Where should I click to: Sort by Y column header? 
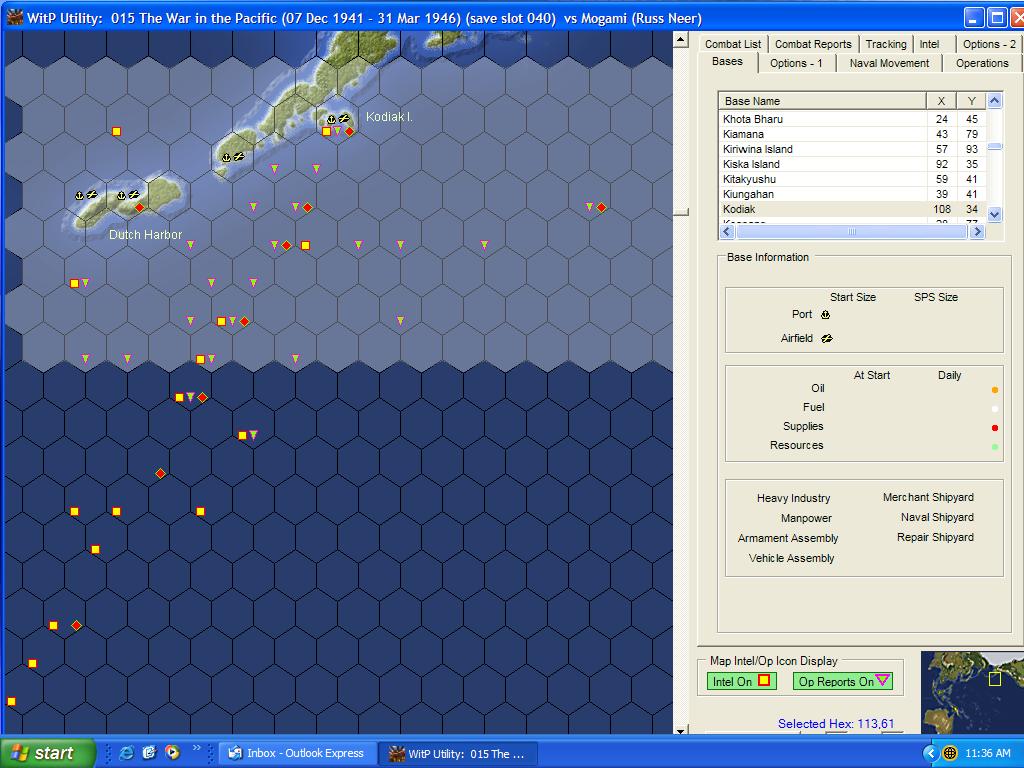point(972,101)
